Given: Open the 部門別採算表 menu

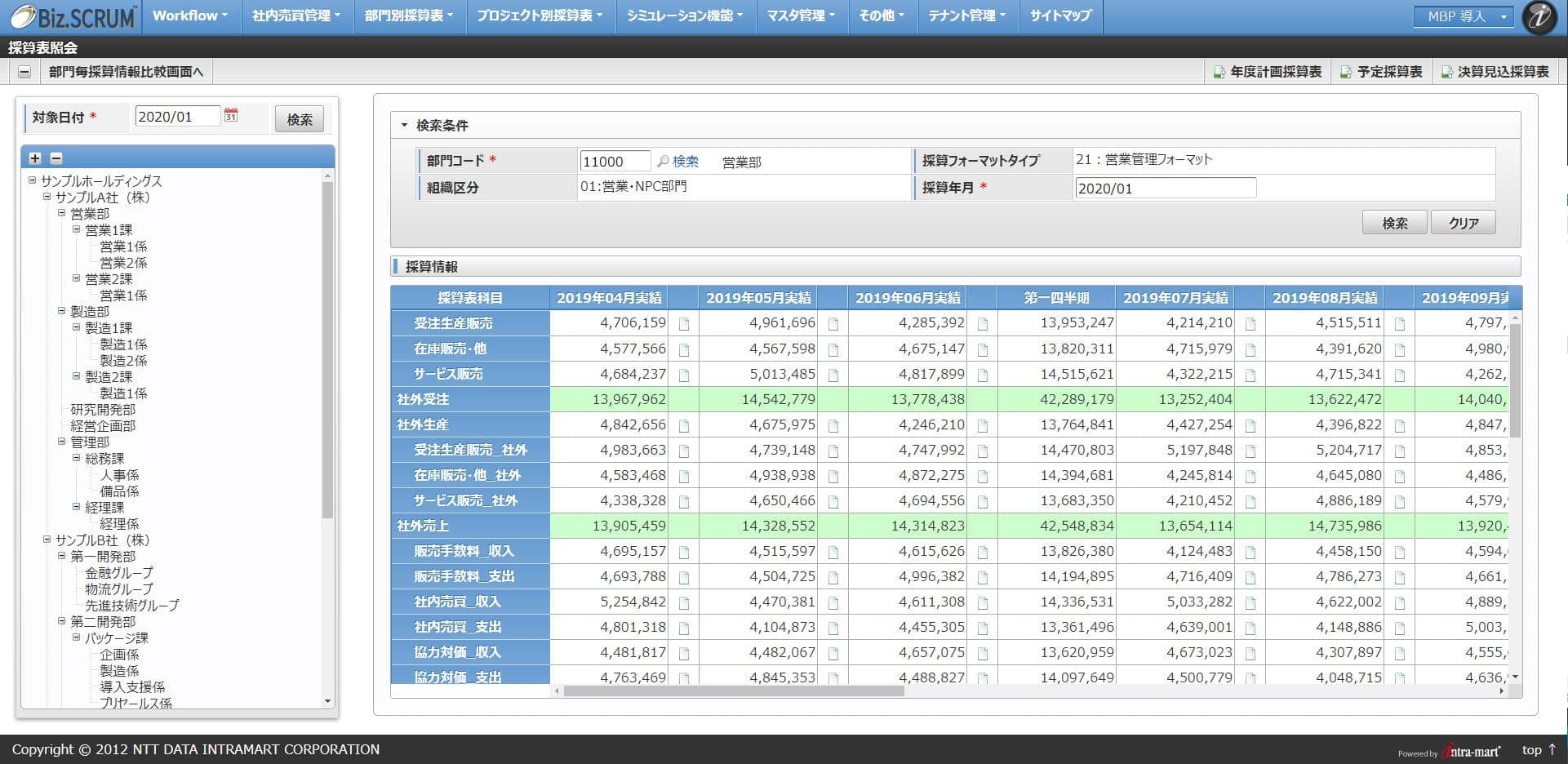Looking at the screenshot, I should pos(409,16).
